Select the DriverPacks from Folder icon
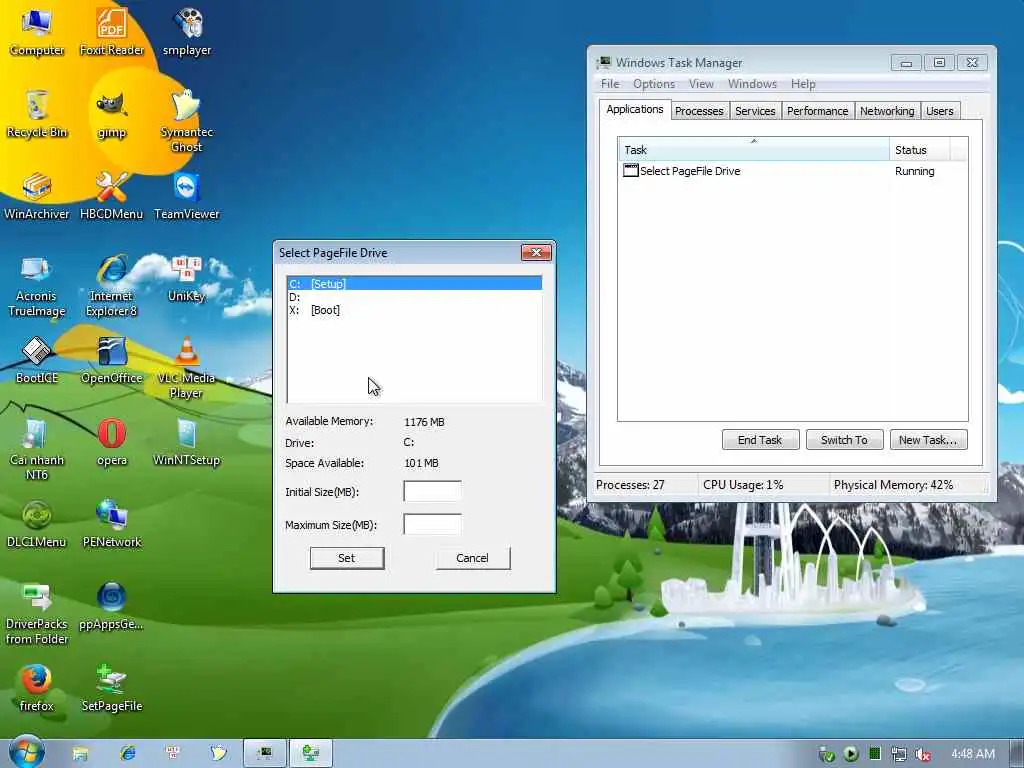 tap(37, 614)
